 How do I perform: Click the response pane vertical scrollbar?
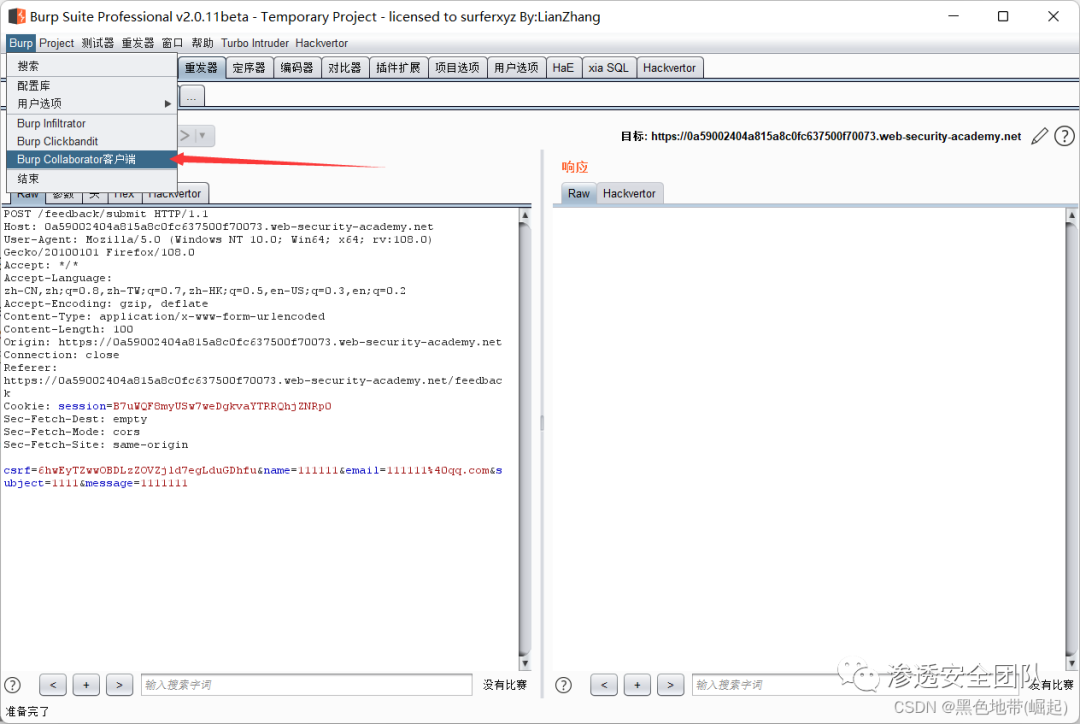coord(1072,439)
